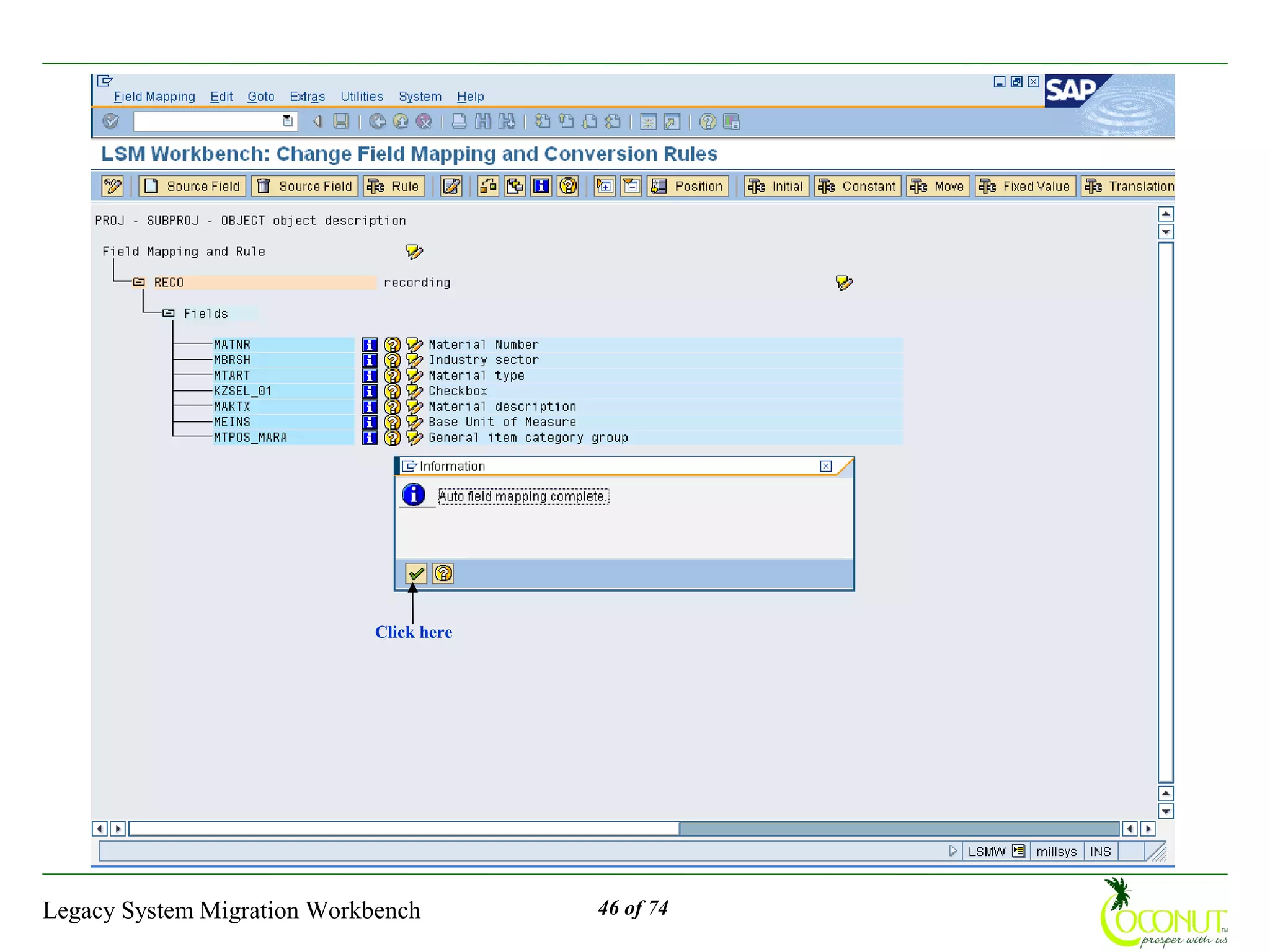The width and height of the screenshot is (1270, 952).
Task: Click the Move rule button
Action: tap(938, 186)
